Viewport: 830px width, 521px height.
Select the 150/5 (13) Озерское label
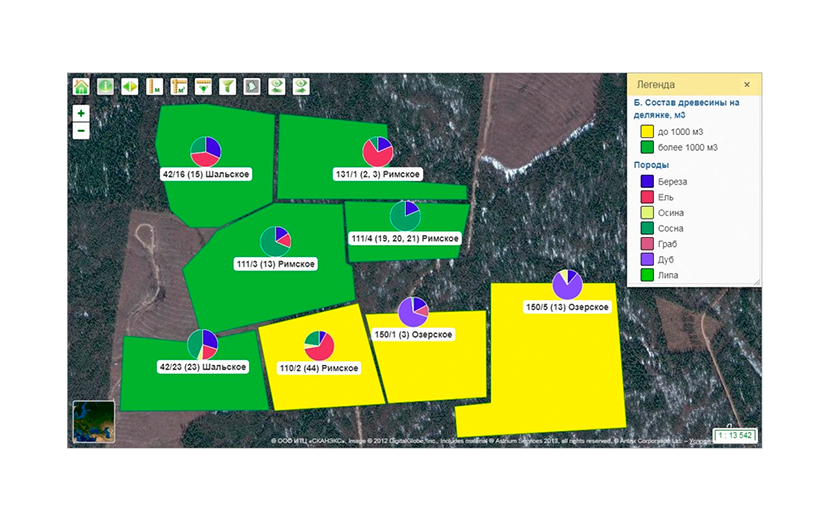point(567,307)
